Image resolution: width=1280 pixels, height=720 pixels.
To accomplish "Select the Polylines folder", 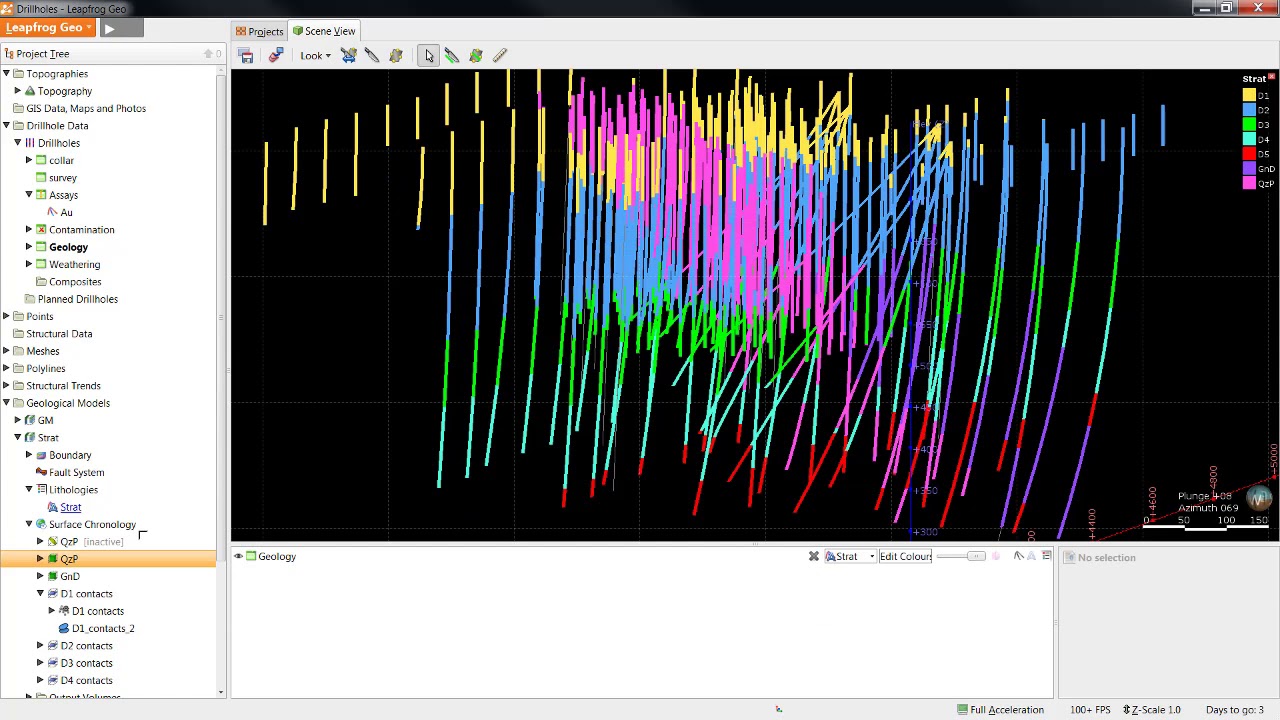I will (45, 368).
